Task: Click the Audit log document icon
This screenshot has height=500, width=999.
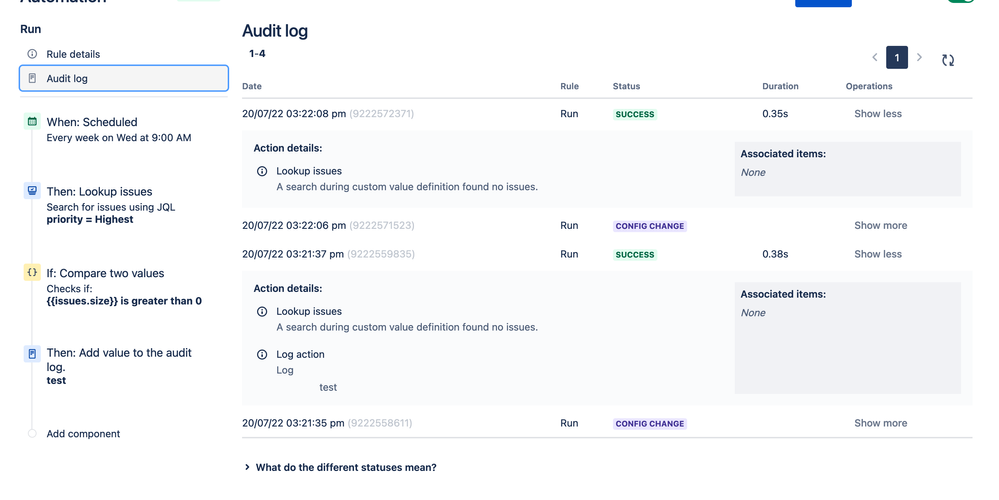Action: point(32,78)
